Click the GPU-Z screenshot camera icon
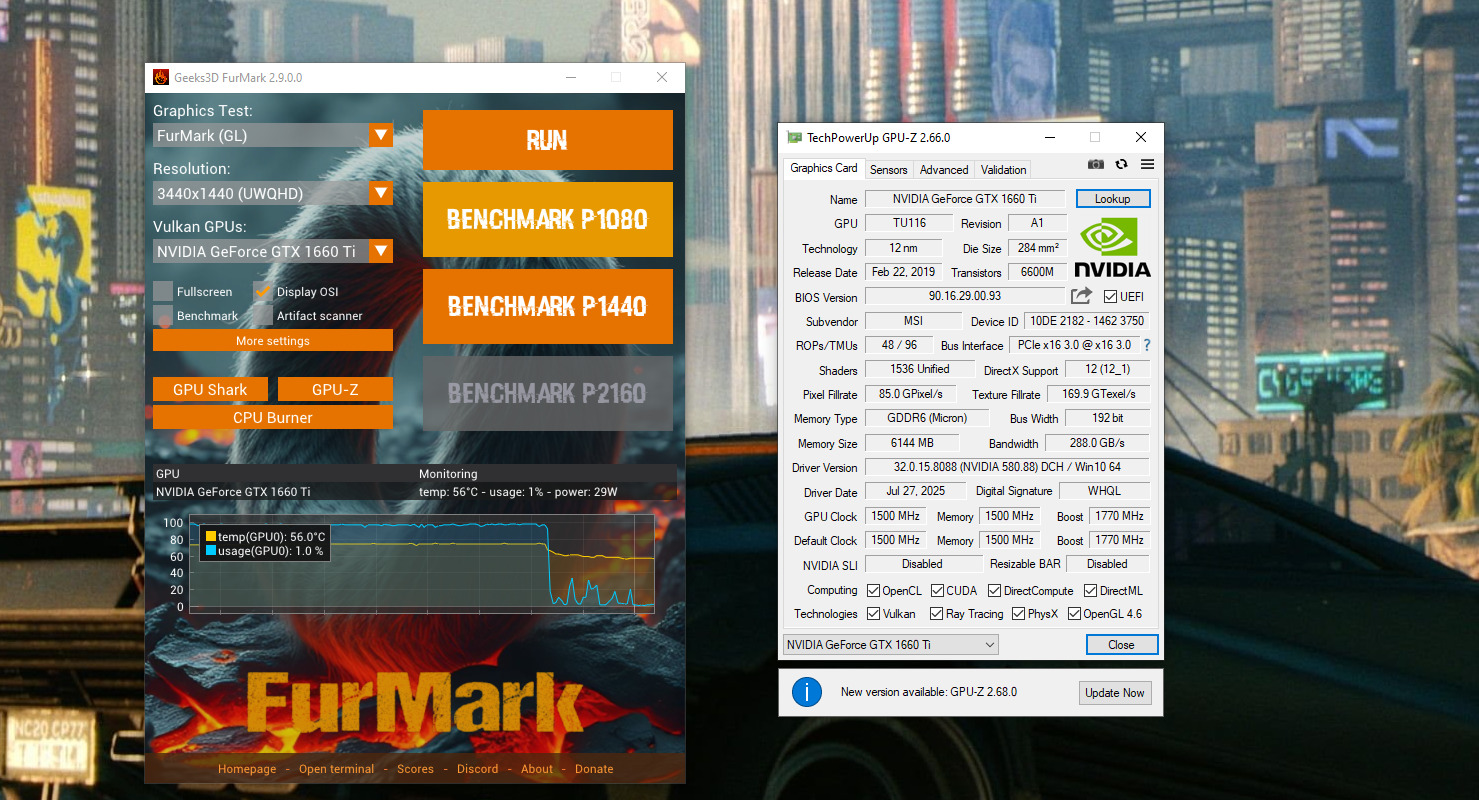 coord(1096,164)
